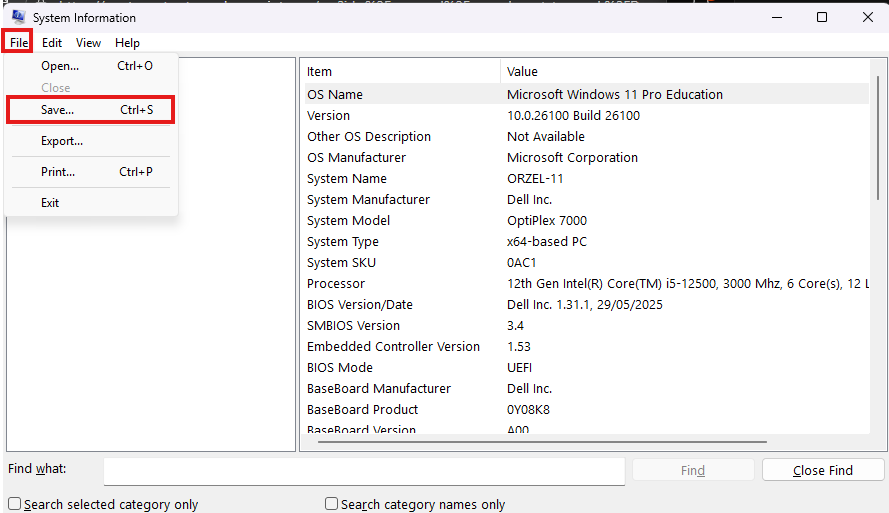
Task: Select the Processor row
Action: [400, 284]
